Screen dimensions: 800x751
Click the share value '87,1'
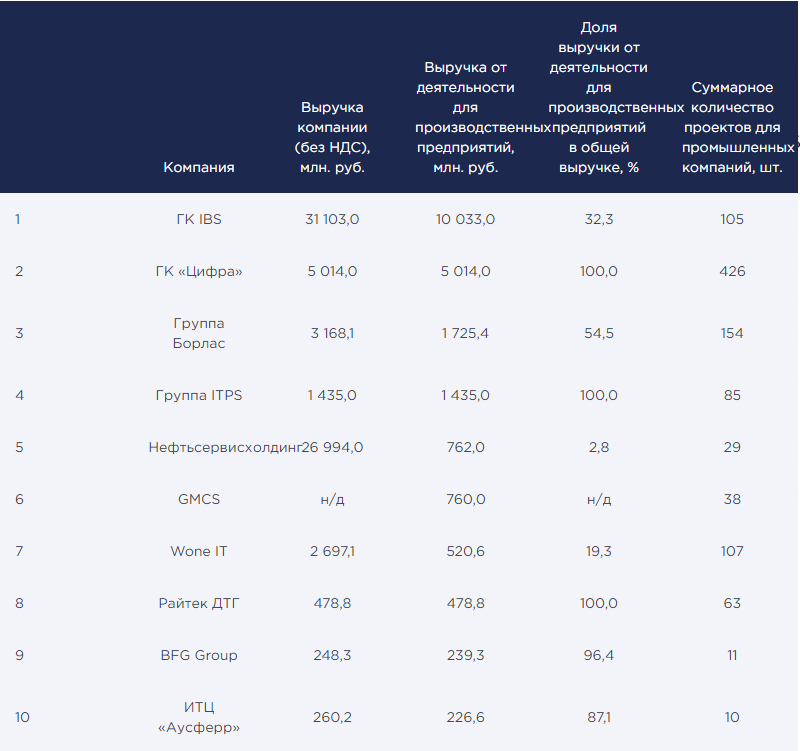tap(598, 718)
